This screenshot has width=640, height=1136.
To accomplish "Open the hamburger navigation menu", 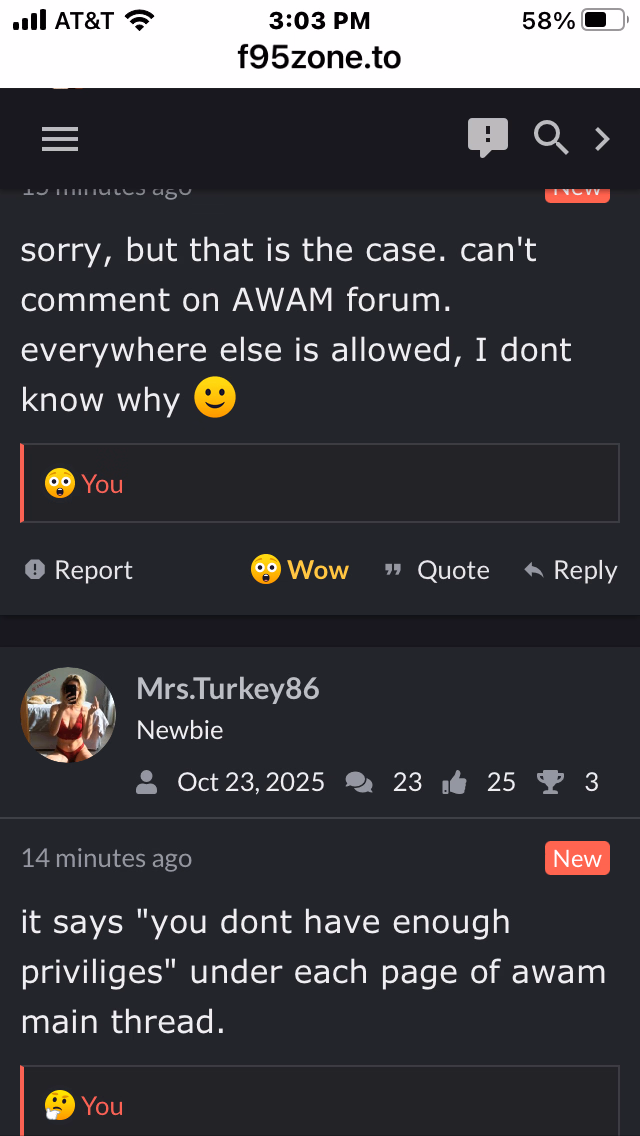I will [x=59, y=139].
